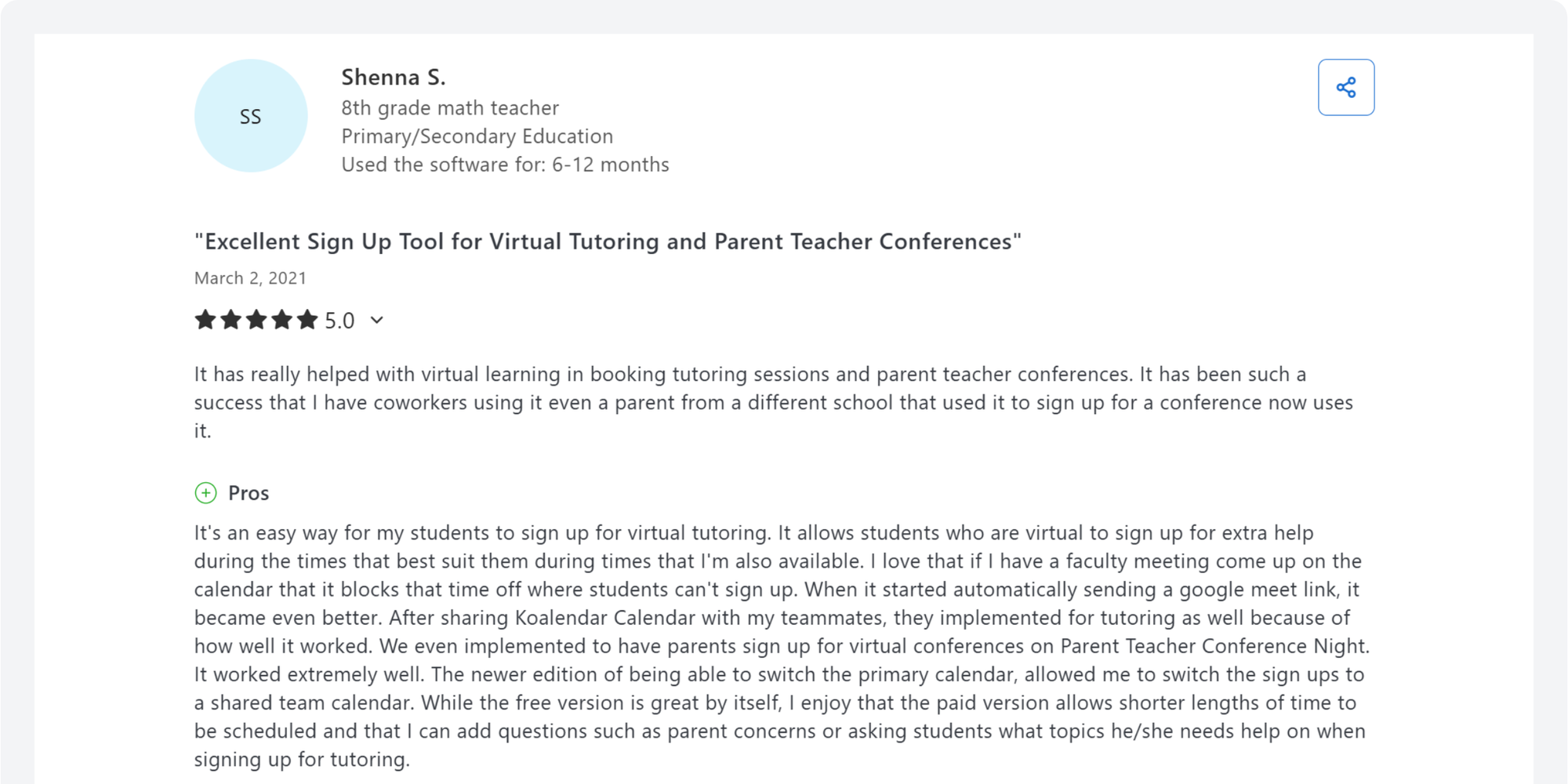Click "Used the software for: 6-12 months"
Image resolution: width=1568 pixels, height=784 pixels.
505,165
